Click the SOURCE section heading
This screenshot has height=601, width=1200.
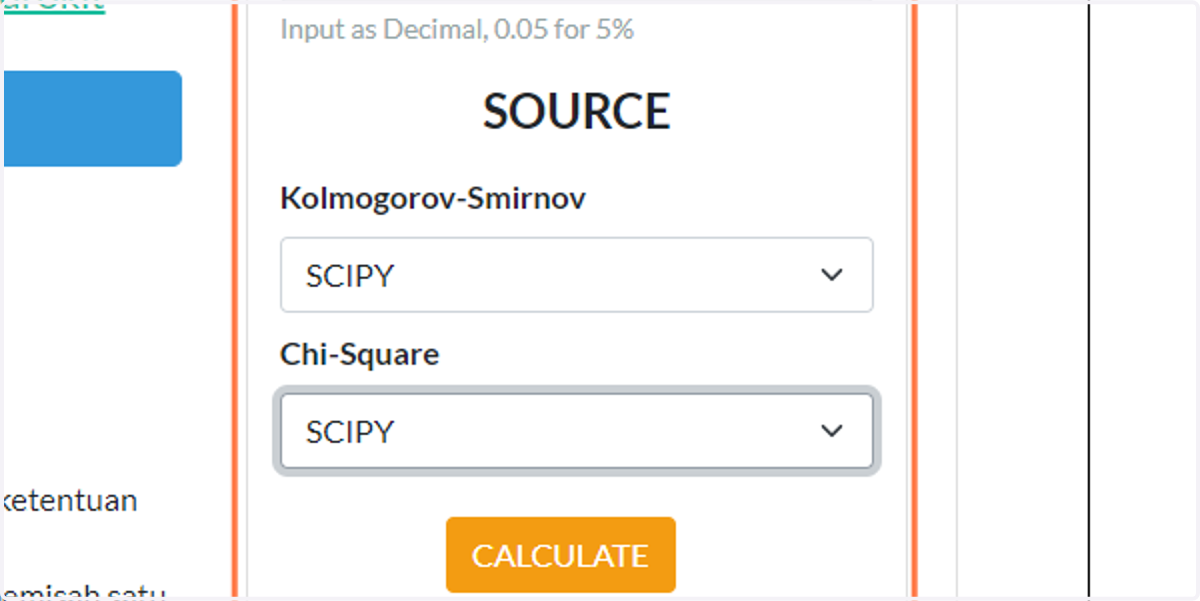577,111
